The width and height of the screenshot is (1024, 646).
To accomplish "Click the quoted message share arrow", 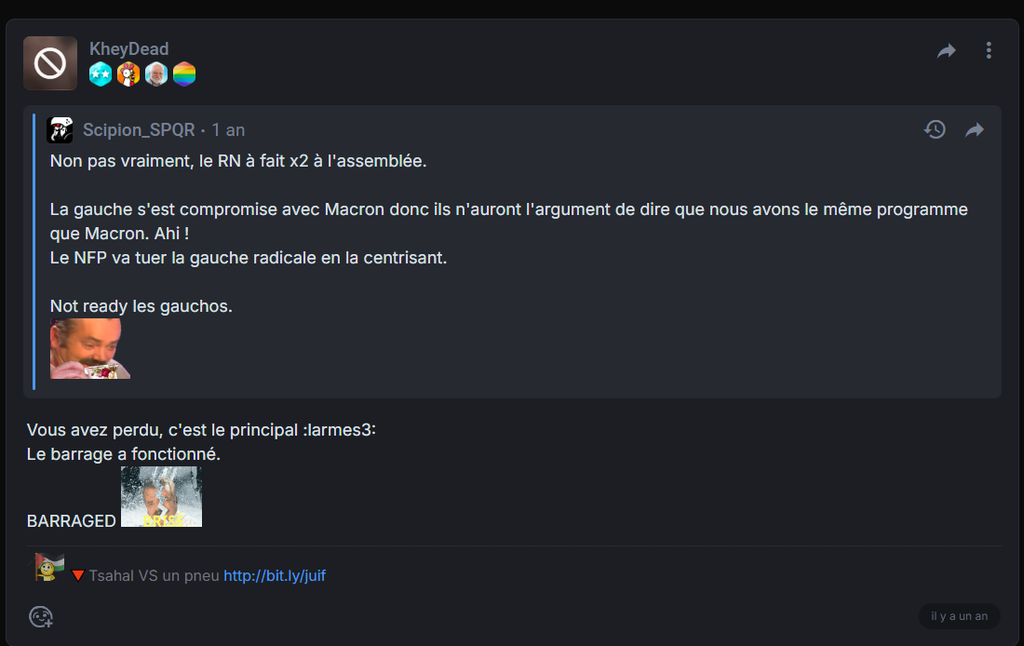I will click(974, 130).
